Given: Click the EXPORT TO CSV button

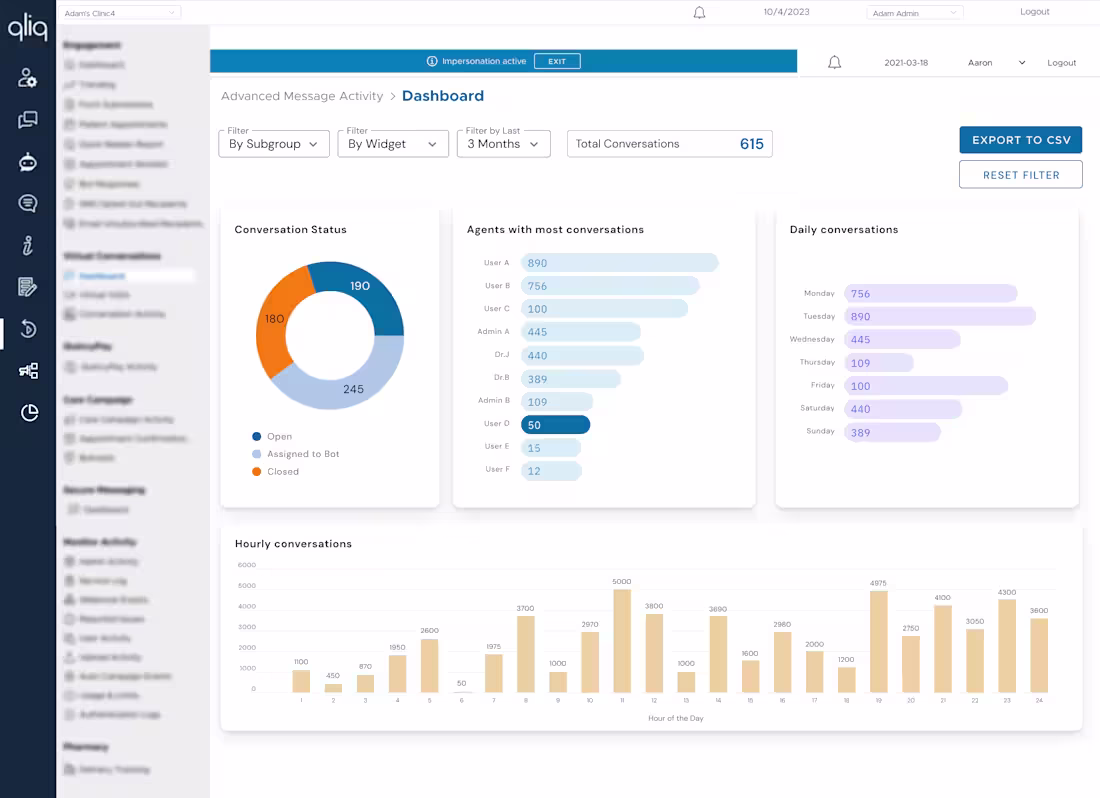Looking at the screenshot, I should pos(1020,139).
